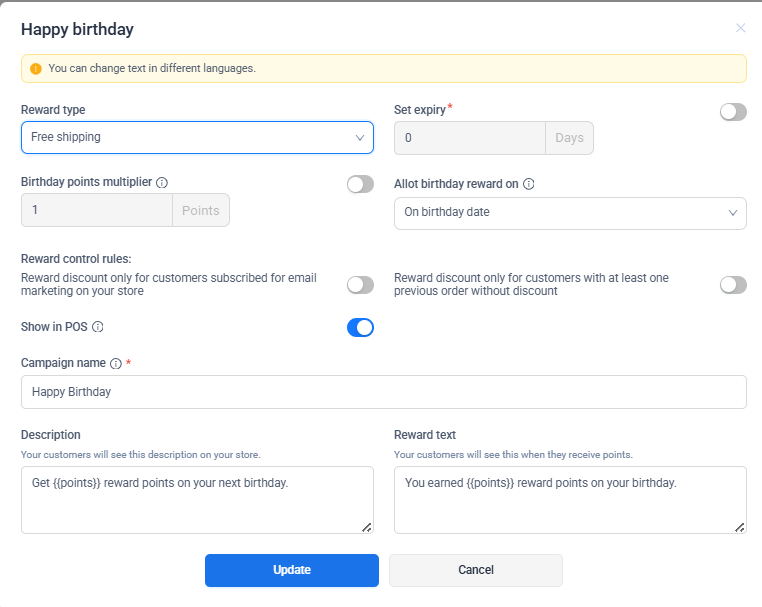Click resize handle of Description text area
Viewport: 762px width, 607px height.
tap(366, 527)
